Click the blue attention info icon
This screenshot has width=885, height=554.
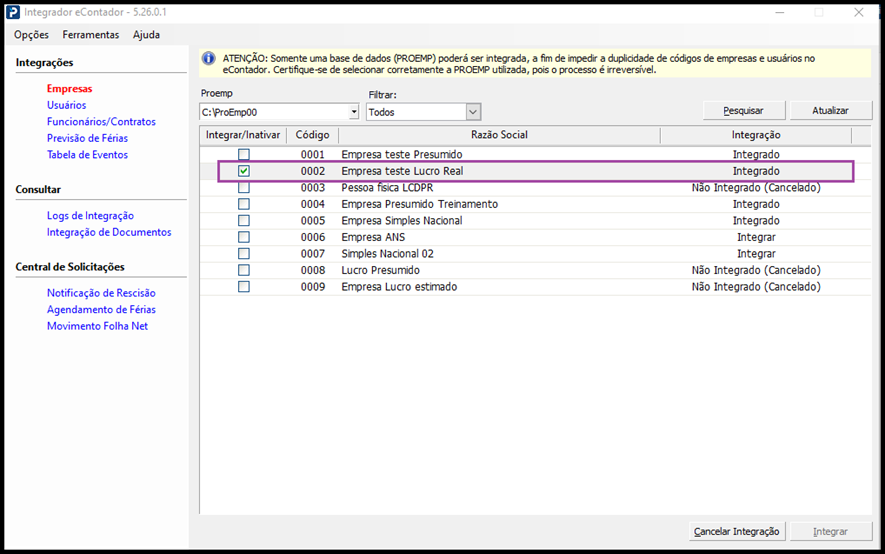(209, 59)
